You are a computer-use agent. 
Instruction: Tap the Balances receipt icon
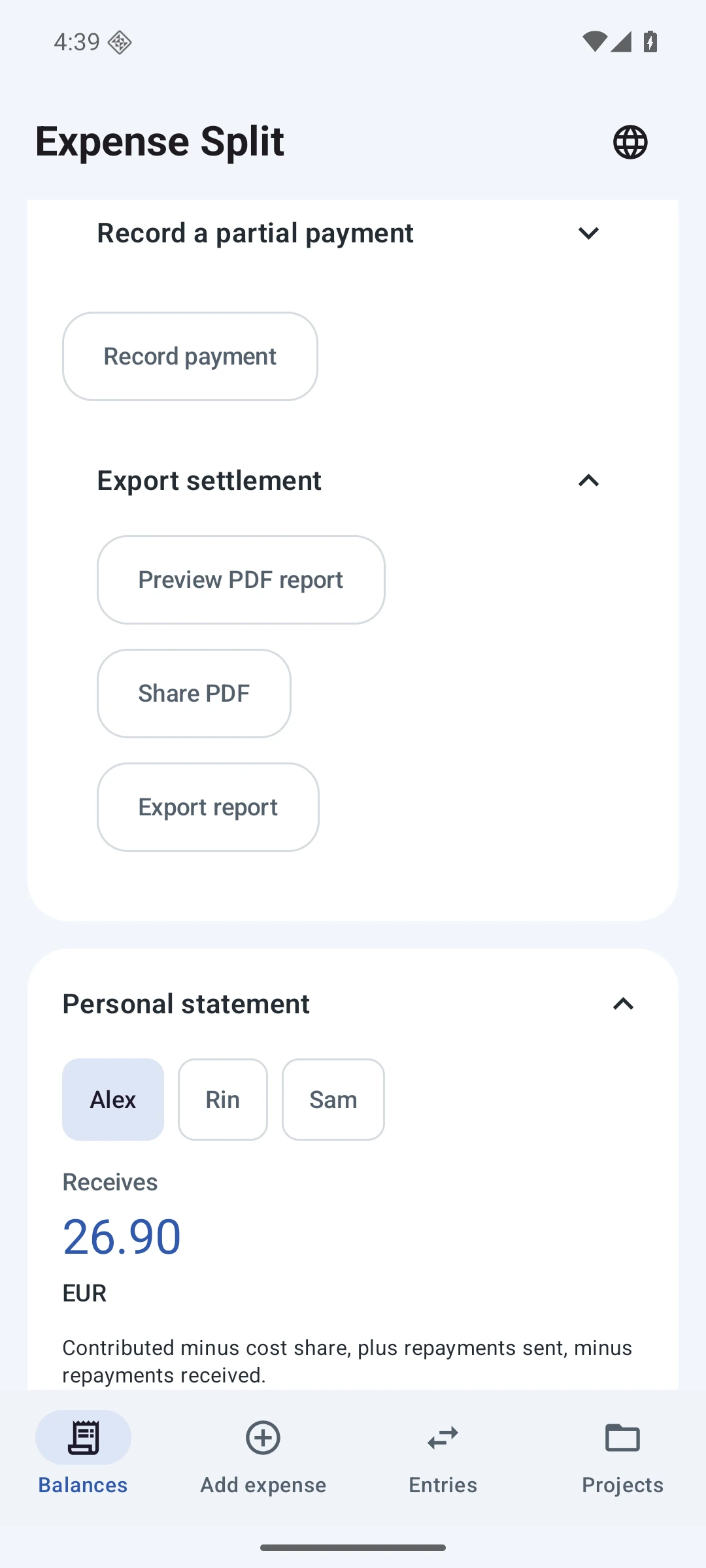(x=83, y=1437)
